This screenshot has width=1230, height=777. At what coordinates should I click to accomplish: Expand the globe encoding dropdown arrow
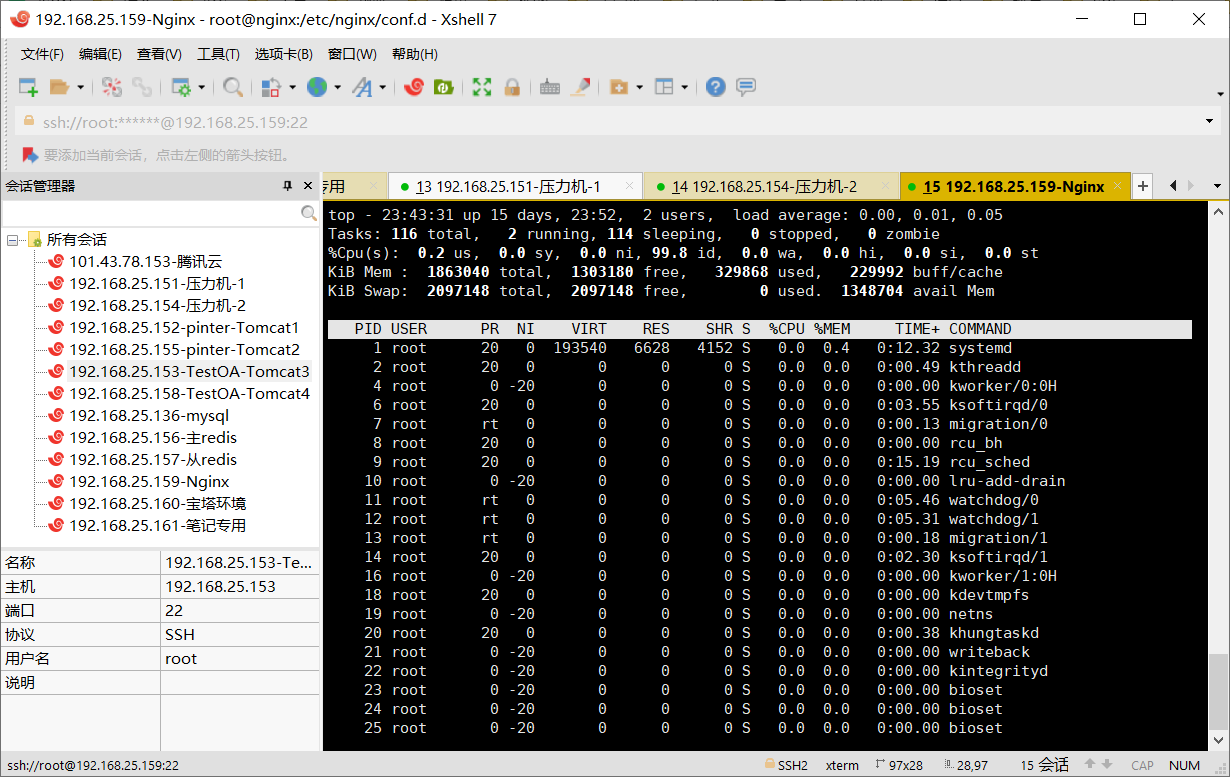click(338, 87)
